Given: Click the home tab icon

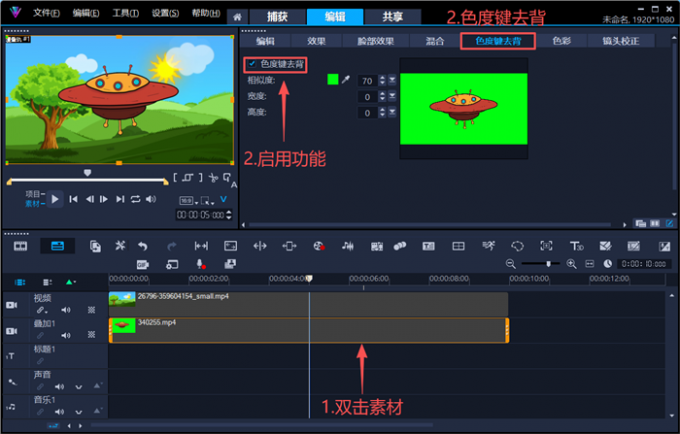Looking at the screenshot, I should pos(237,17).
